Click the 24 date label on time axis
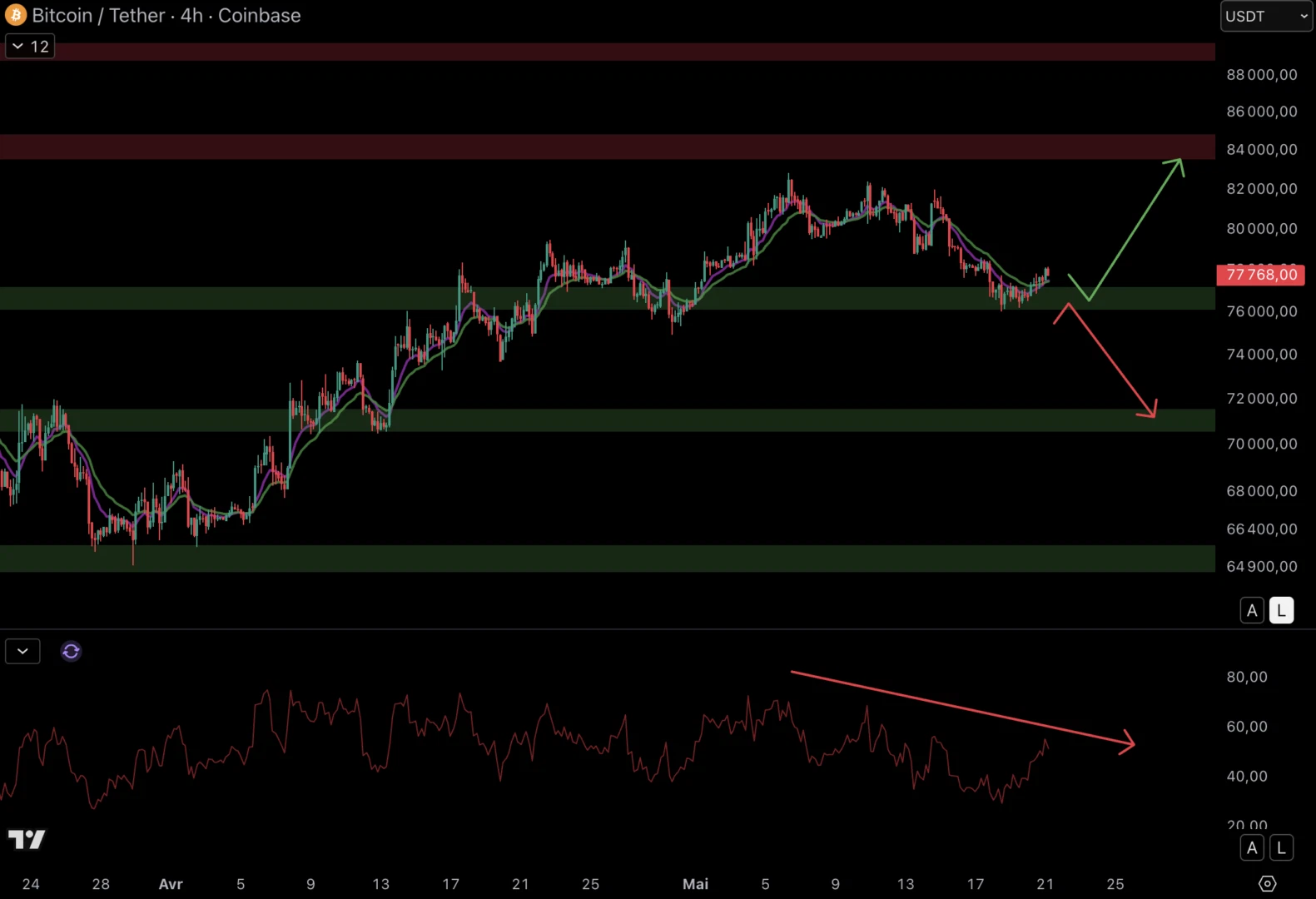This screenshot has width=1316, height=899. click(31, 884)
